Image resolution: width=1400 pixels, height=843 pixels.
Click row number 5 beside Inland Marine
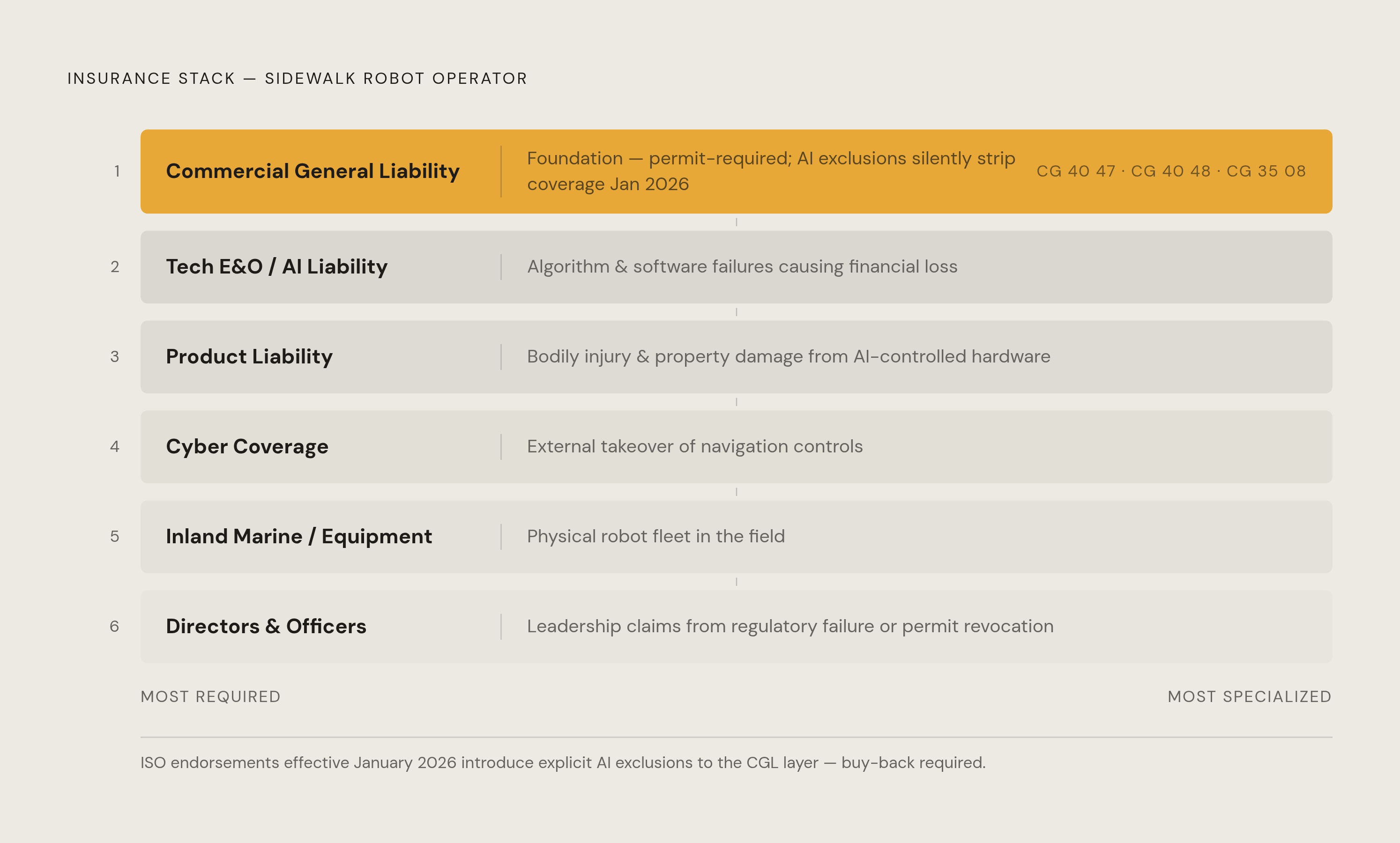point(115,536)
